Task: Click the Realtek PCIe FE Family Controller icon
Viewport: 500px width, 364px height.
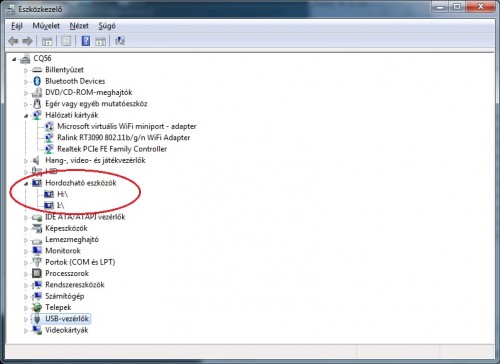Action: (x=49, y=149)
